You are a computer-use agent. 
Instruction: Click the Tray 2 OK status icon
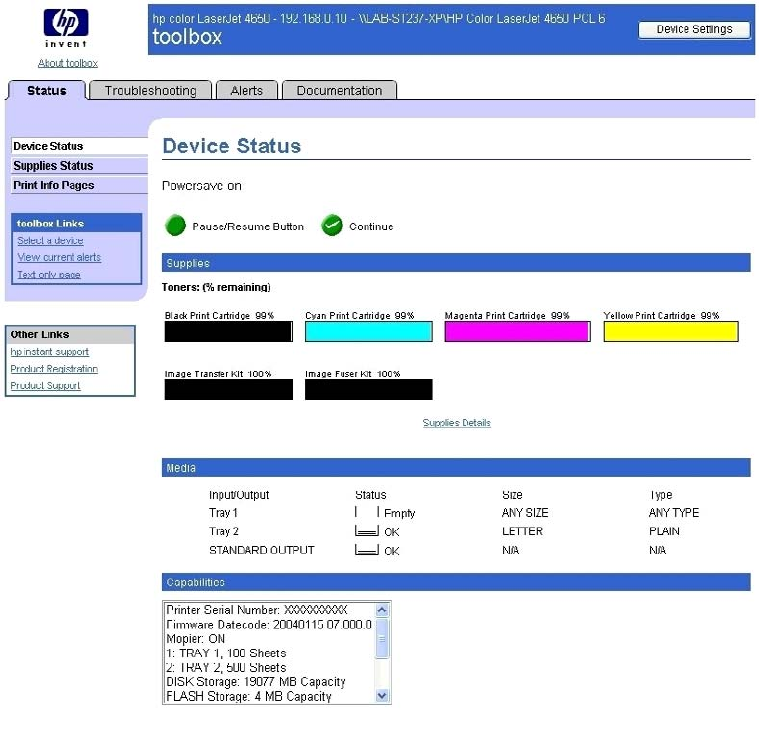(366, 531)
